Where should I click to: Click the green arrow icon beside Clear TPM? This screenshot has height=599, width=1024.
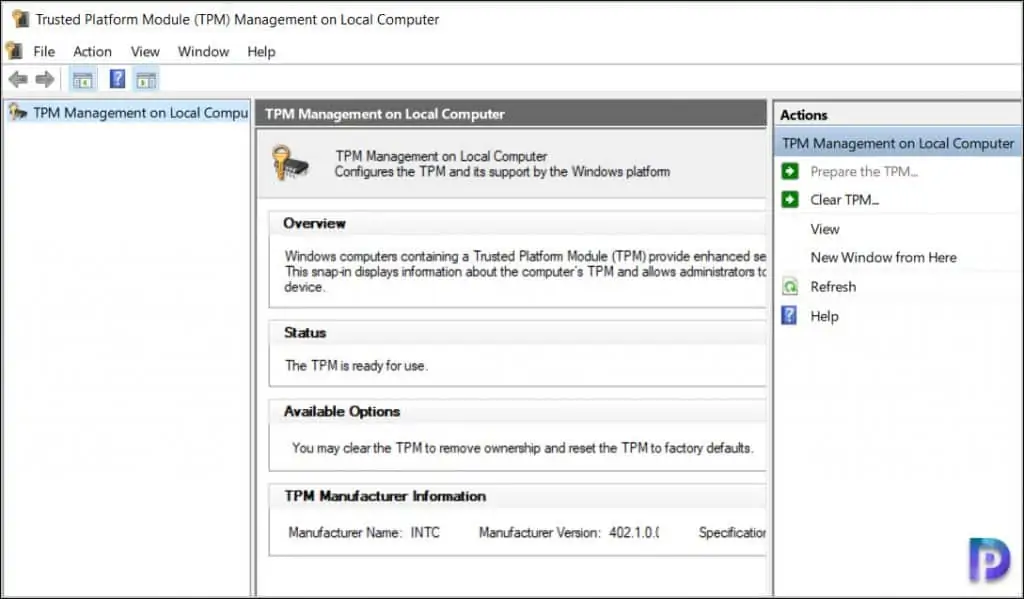790,199
